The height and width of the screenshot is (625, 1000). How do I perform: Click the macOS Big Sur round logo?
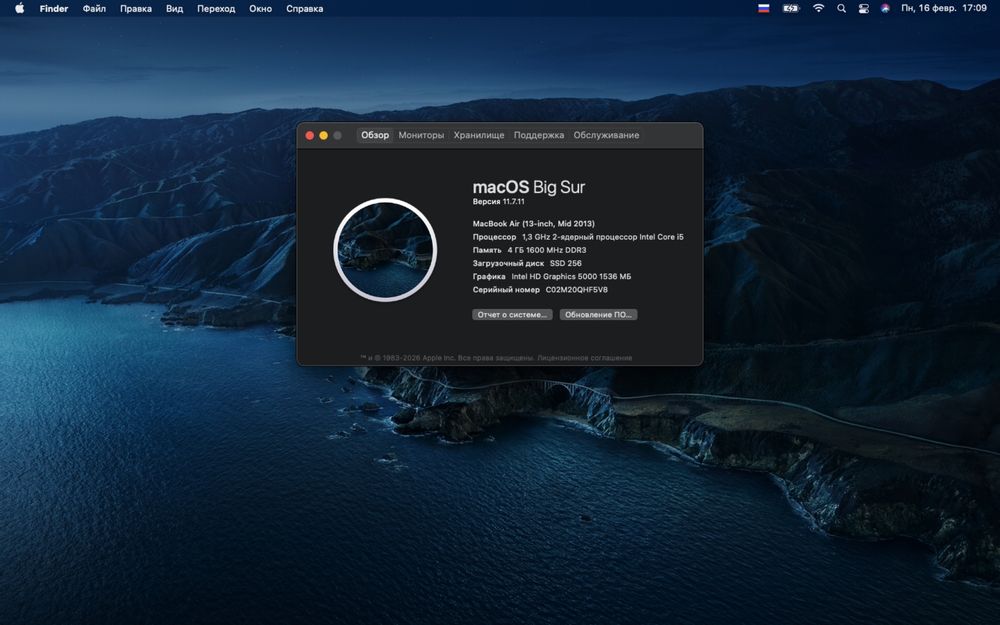385,249
